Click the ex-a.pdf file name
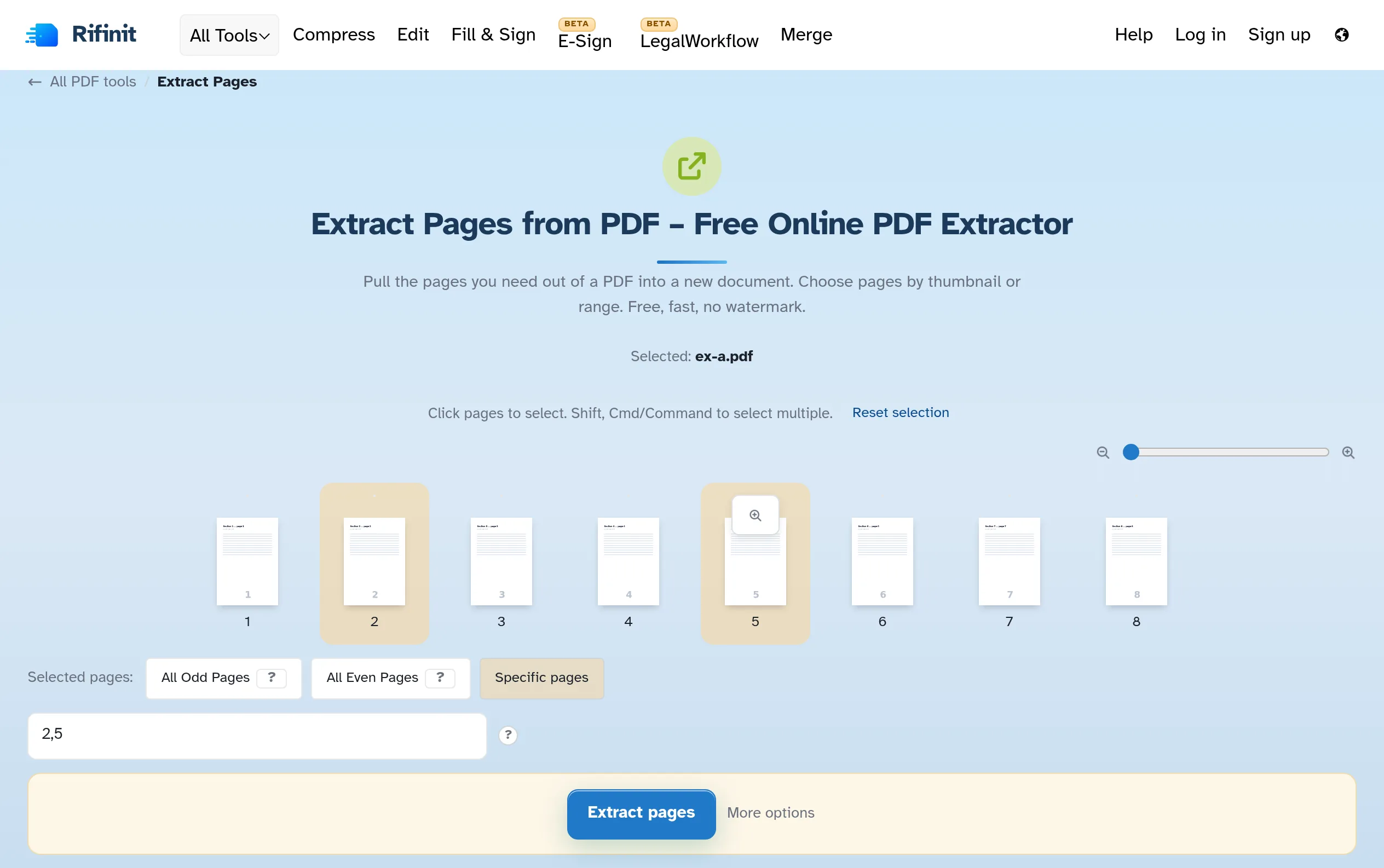Viewport: 1384px width, 868px height. 724,356
